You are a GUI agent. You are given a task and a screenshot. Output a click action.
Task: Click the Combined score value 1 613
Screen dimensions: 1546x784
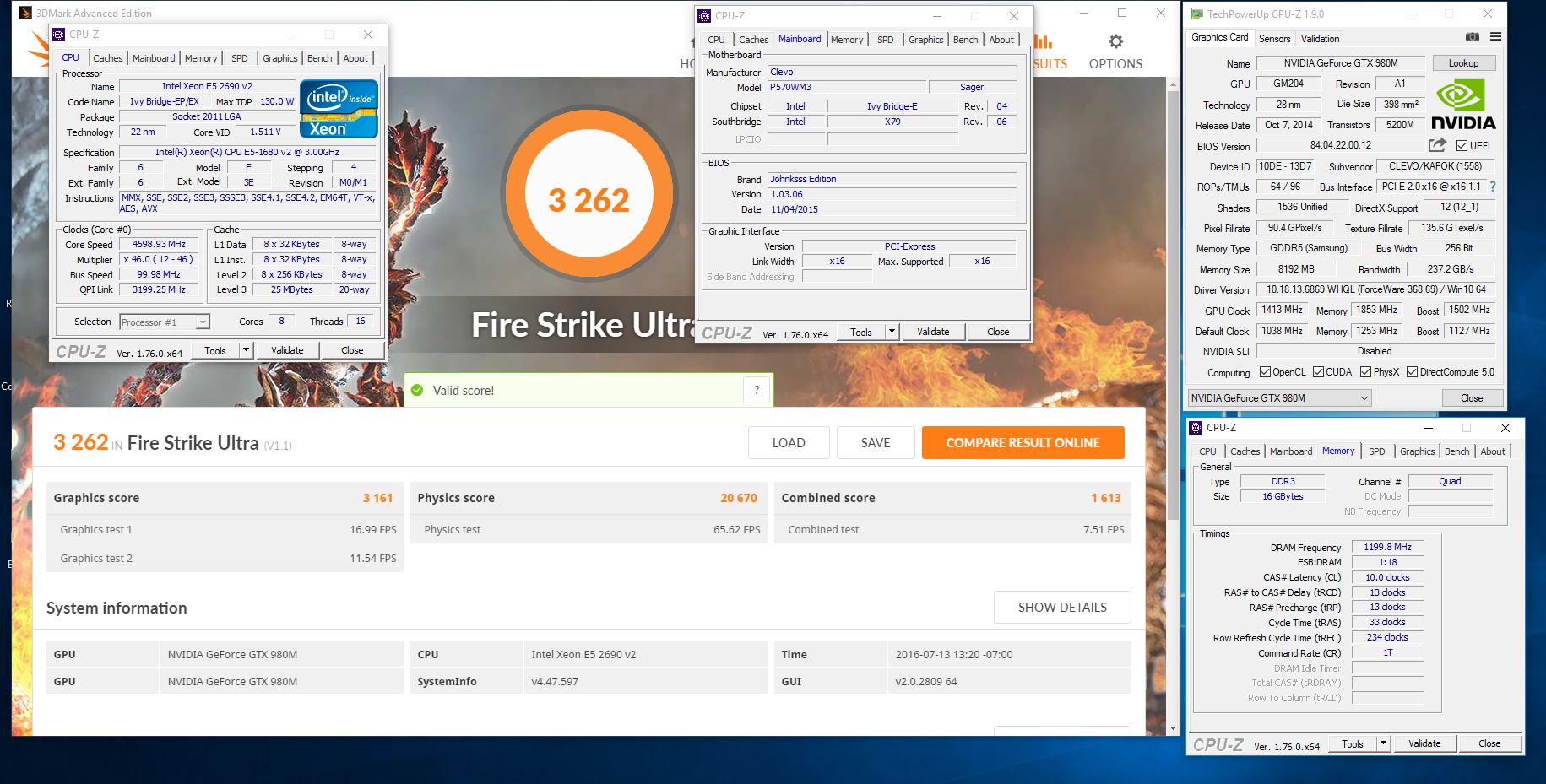tap(1105, 498)
